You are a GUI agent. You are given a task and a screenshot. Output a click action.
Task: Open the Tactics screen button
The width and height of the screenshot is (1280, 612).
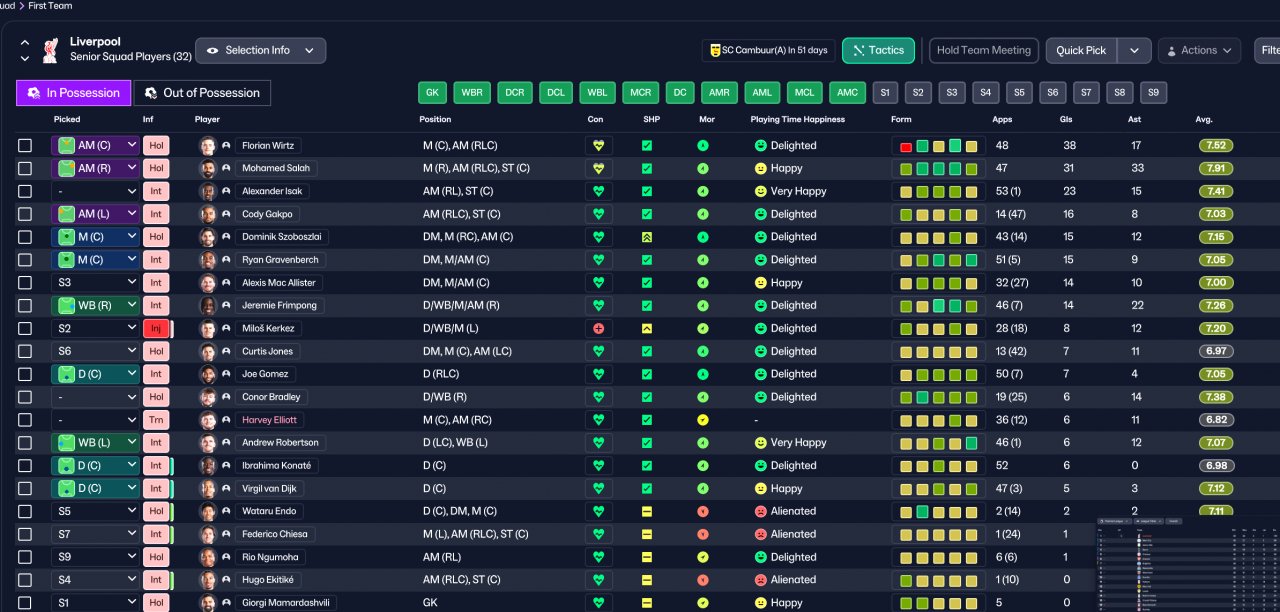click(x=878, y=50)
